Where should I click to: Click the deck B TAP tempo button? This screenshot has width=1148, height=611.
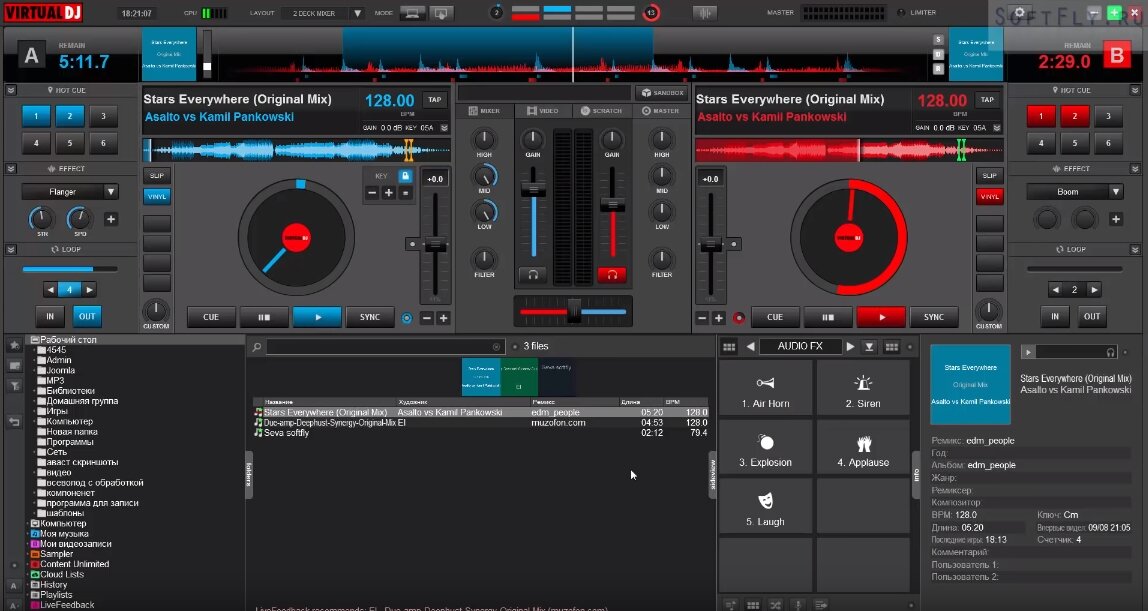point(987,100)
